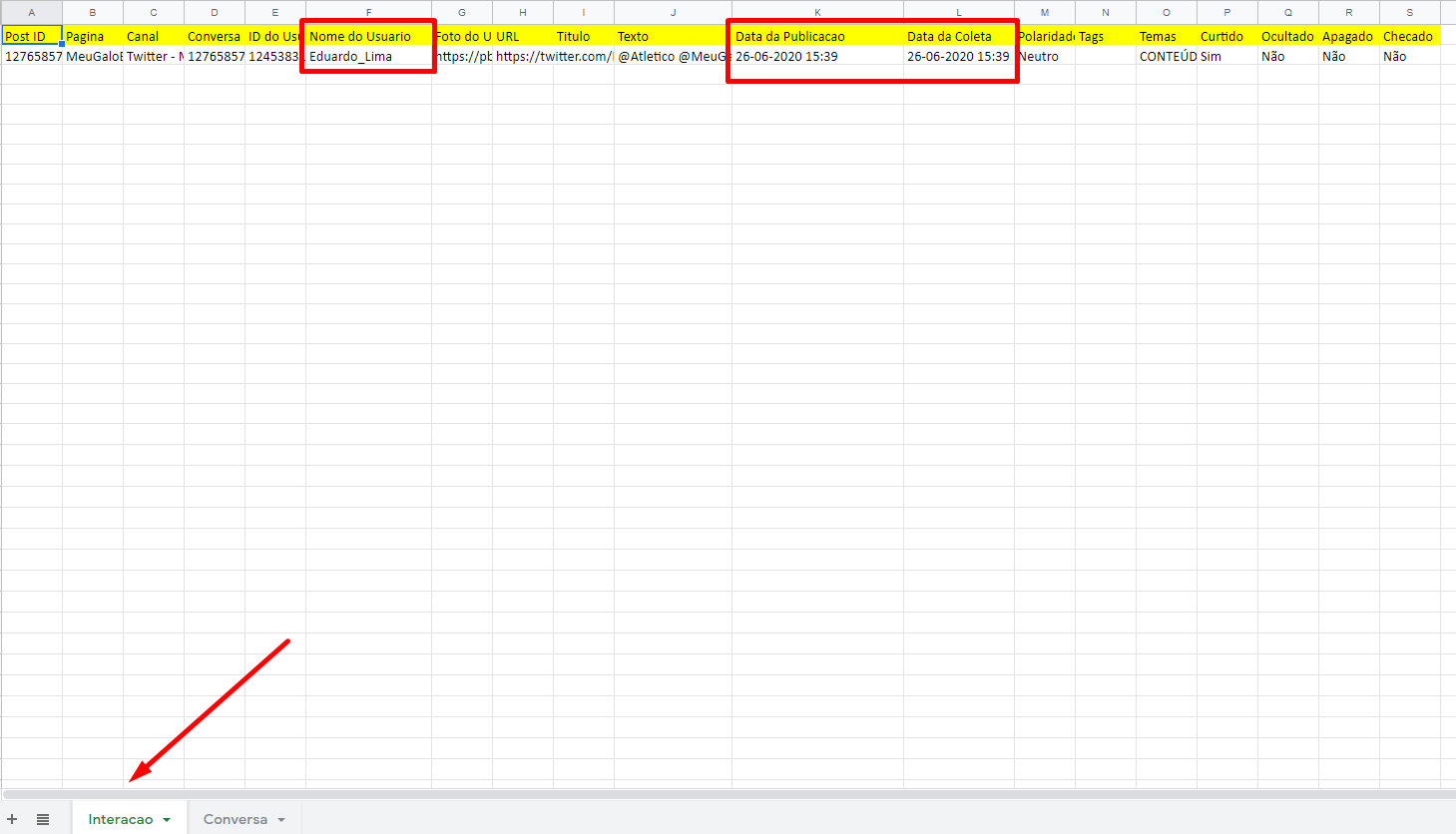Select the collection date cell in column L

click(959, 56)
